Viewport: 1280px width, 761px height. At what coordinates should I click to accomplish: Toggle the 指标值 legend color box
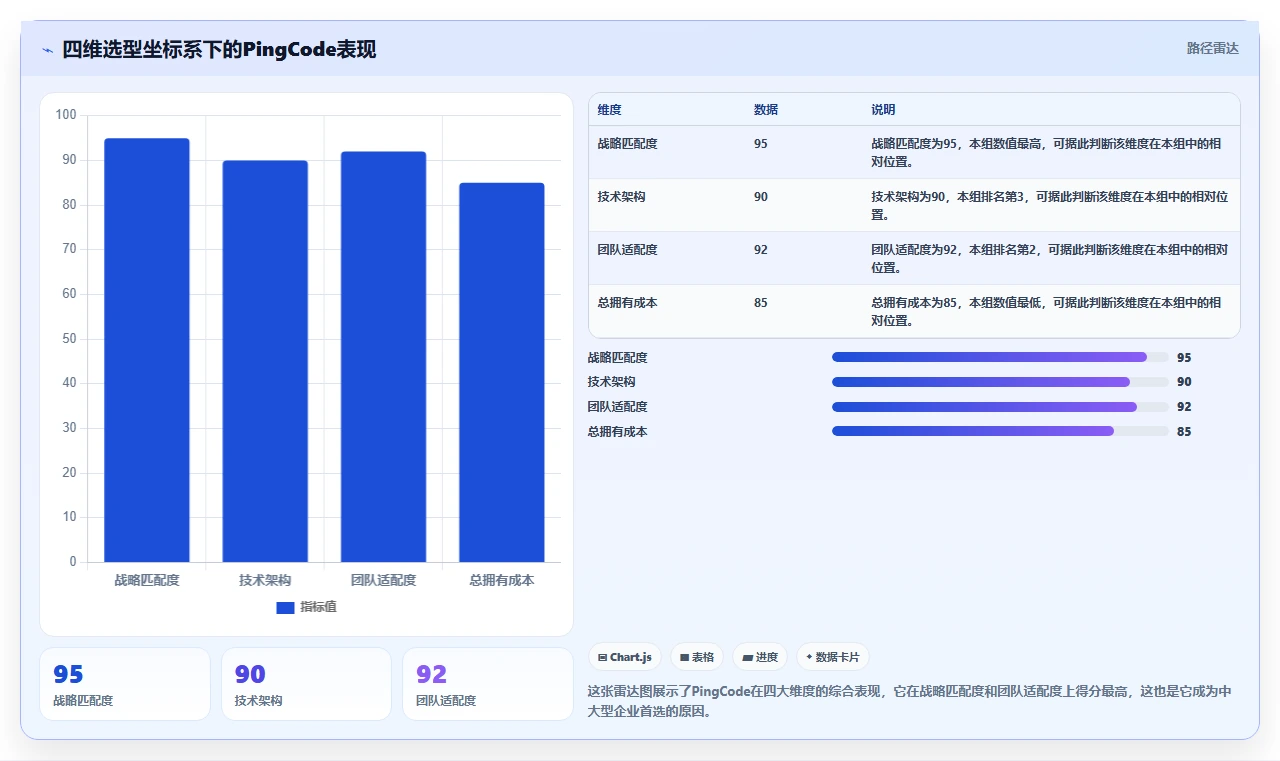[x=285, y=607]
